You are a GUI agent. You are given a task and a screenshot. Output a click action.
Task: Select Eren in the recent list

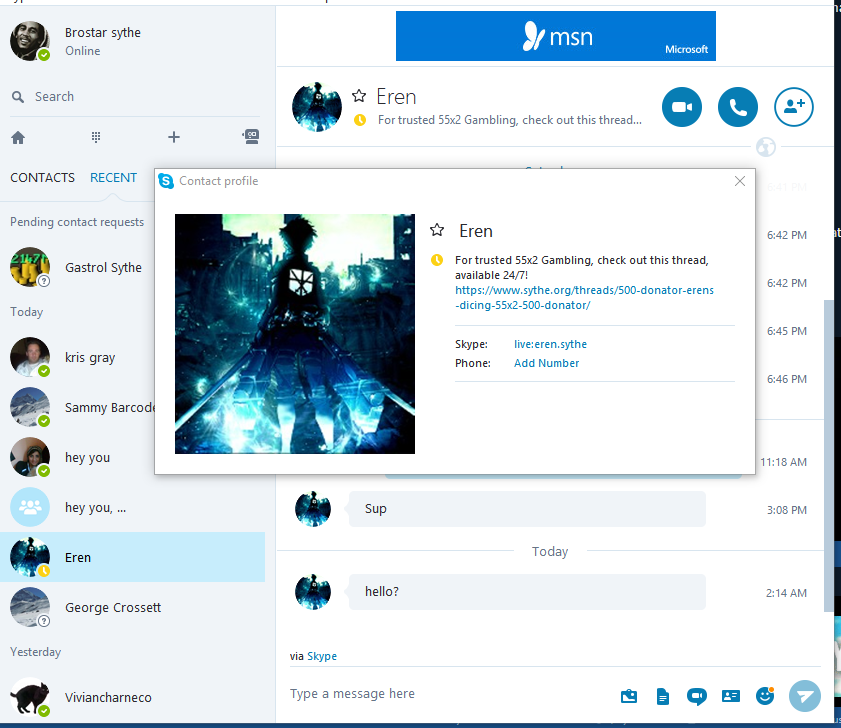(x=132, y=557)
